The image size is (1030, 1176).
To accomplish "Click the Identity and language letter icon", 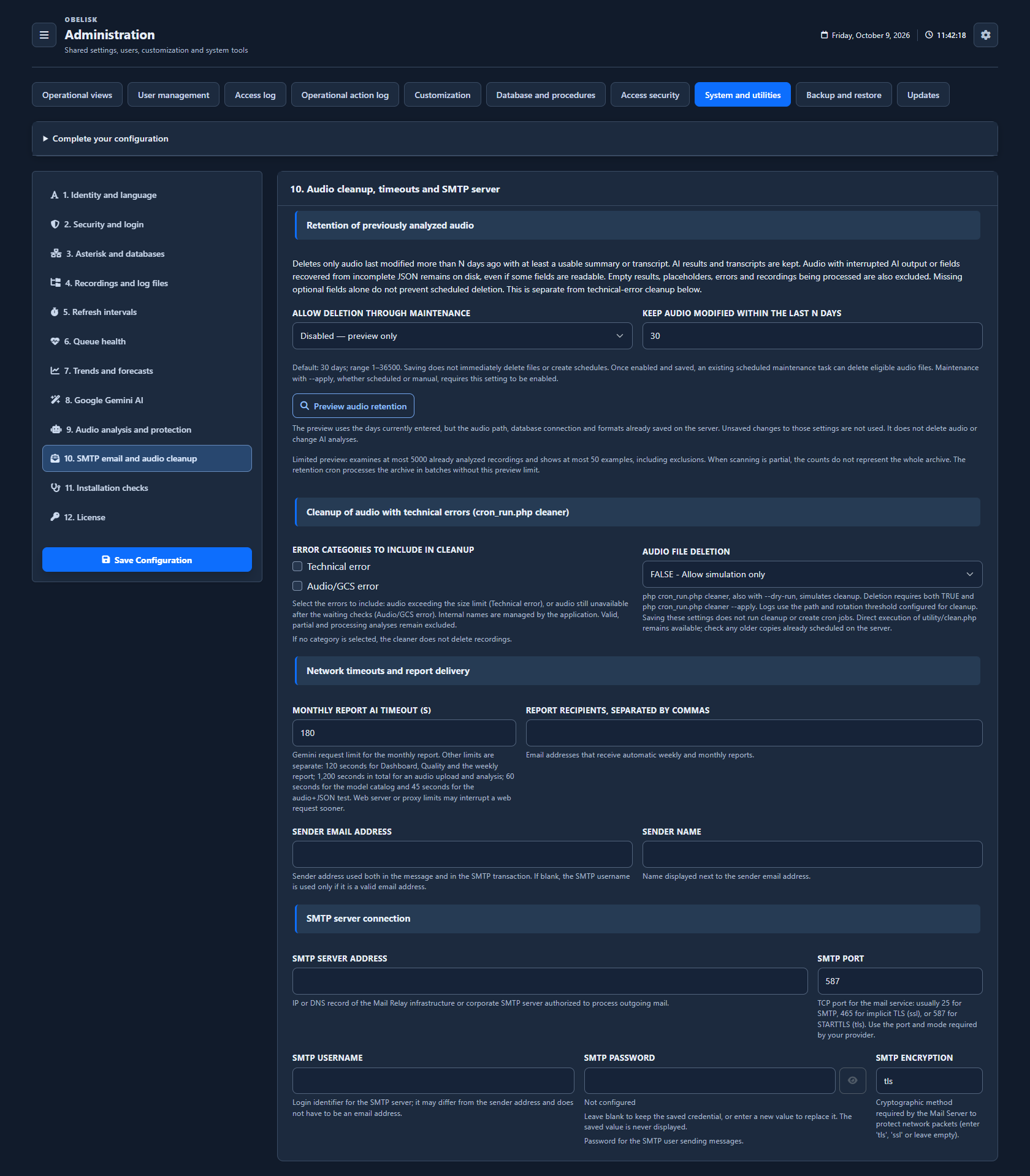I will [x=55, y=195].
